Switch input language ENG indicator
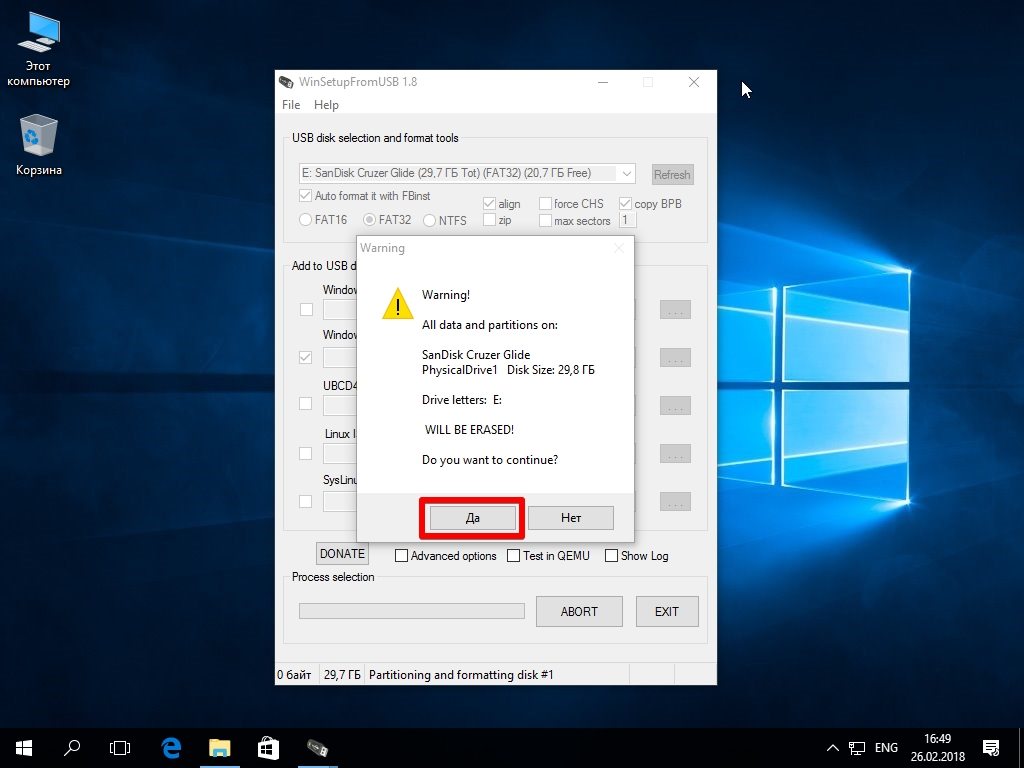 pos(886,748)
